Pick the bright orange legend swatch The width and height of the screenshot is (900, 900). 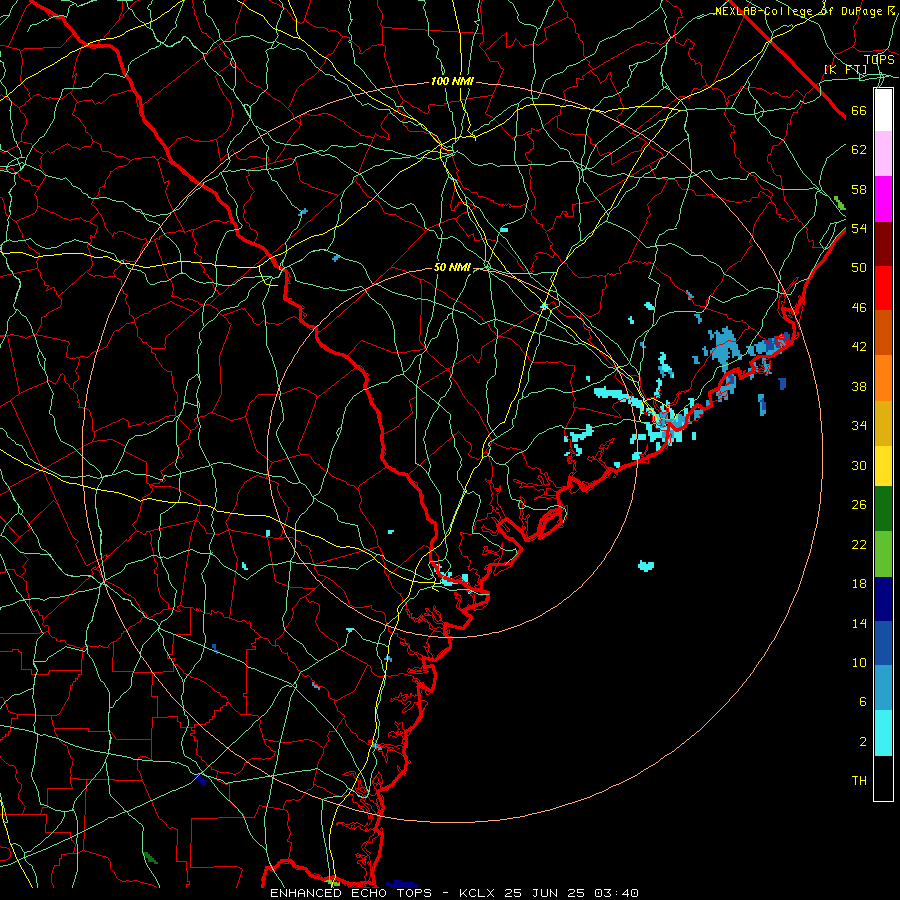coord(883,378)
